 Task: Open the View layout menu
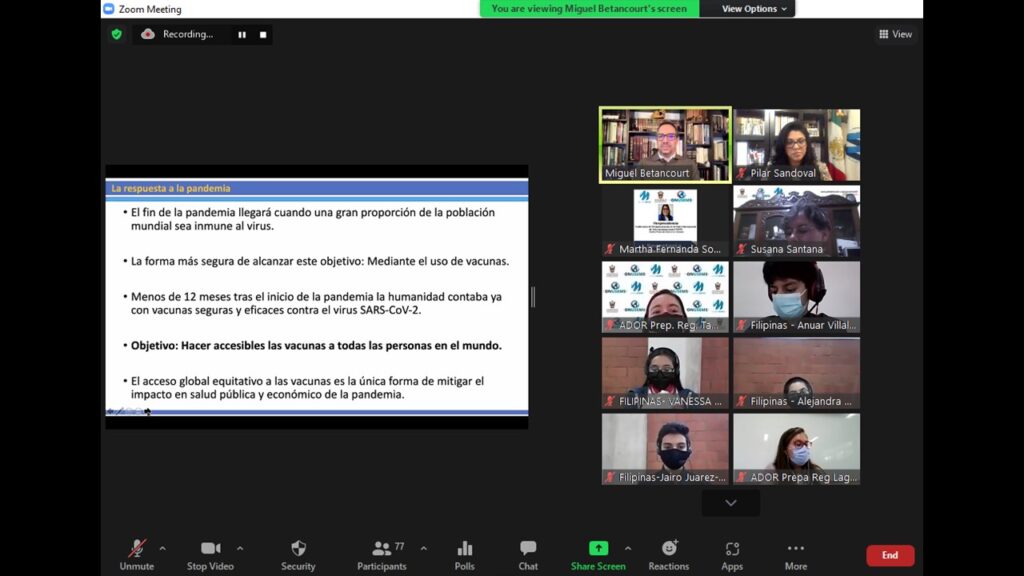tap(895, 34)
